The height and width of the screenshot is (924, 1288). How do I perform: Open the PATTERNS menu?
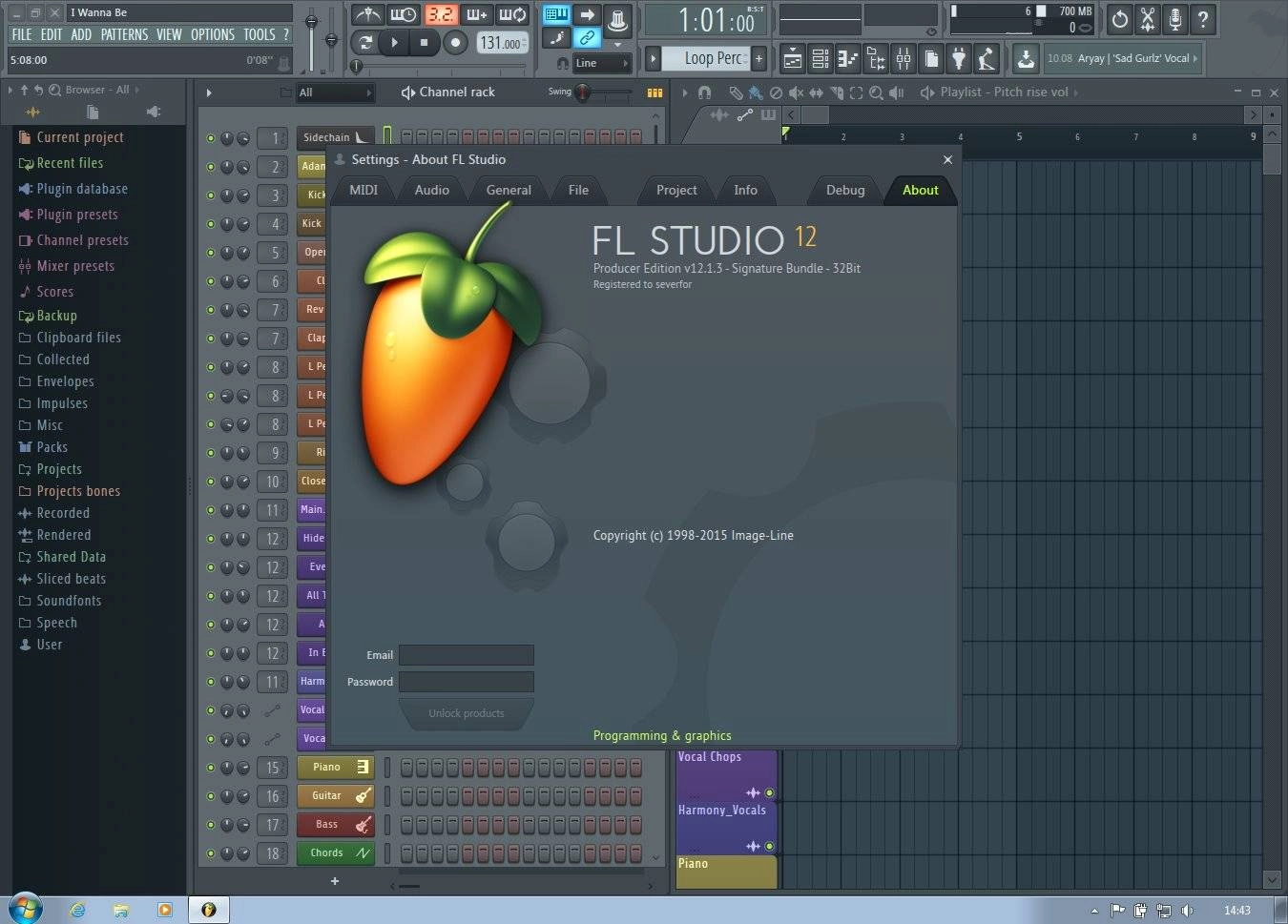tap(124, 34)
